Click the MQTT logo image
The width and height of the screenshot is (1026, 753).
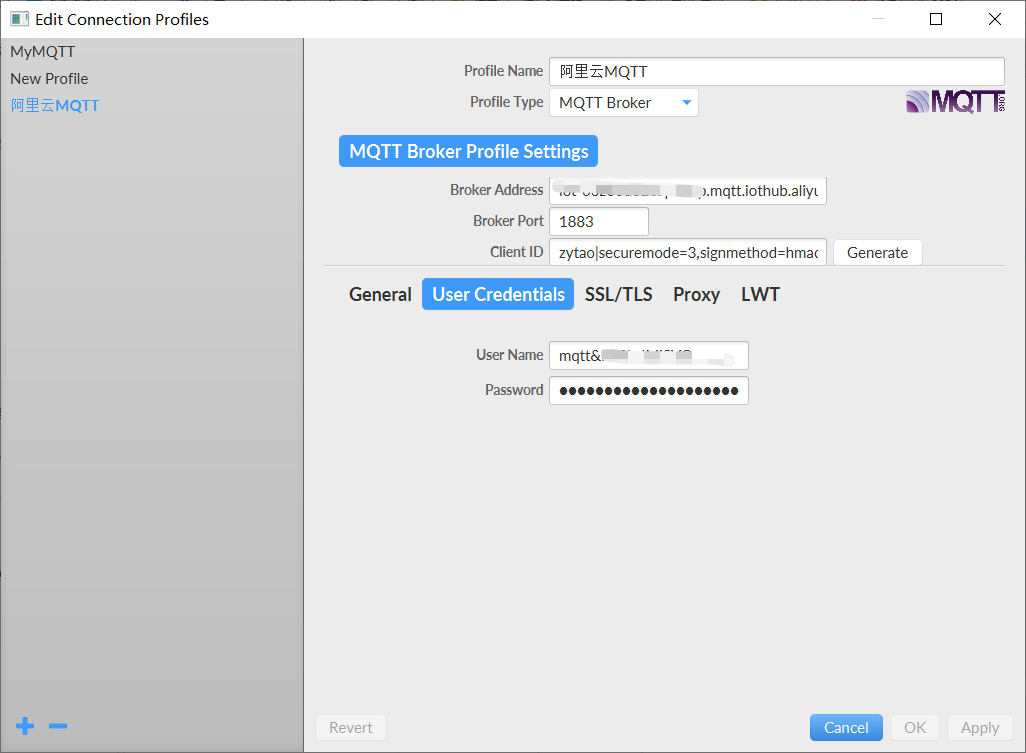point(954,101)
